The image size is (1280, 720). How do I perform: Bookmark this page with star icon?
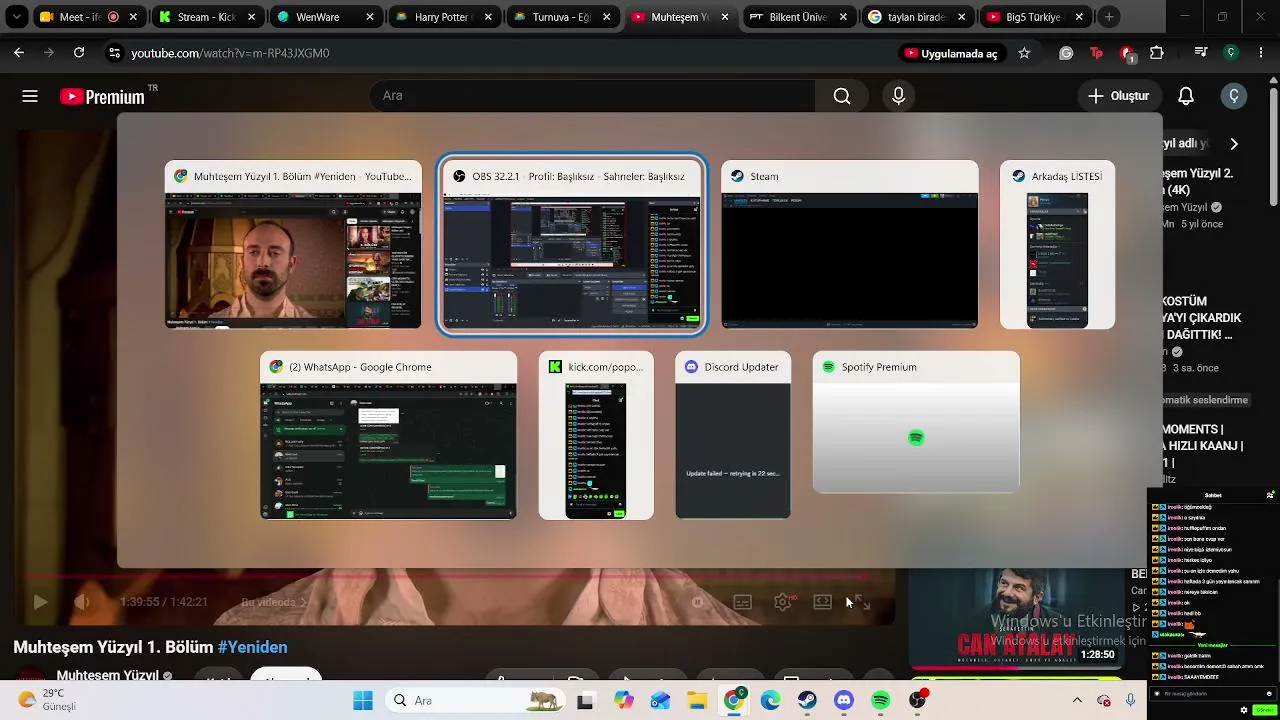coord(1024,53)
